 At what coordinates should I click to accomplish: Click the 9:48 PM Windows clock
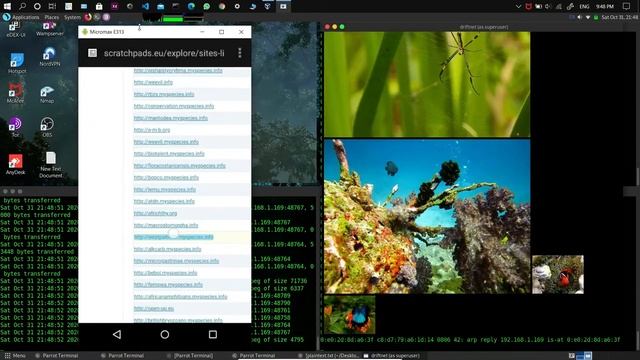(605, 7)
